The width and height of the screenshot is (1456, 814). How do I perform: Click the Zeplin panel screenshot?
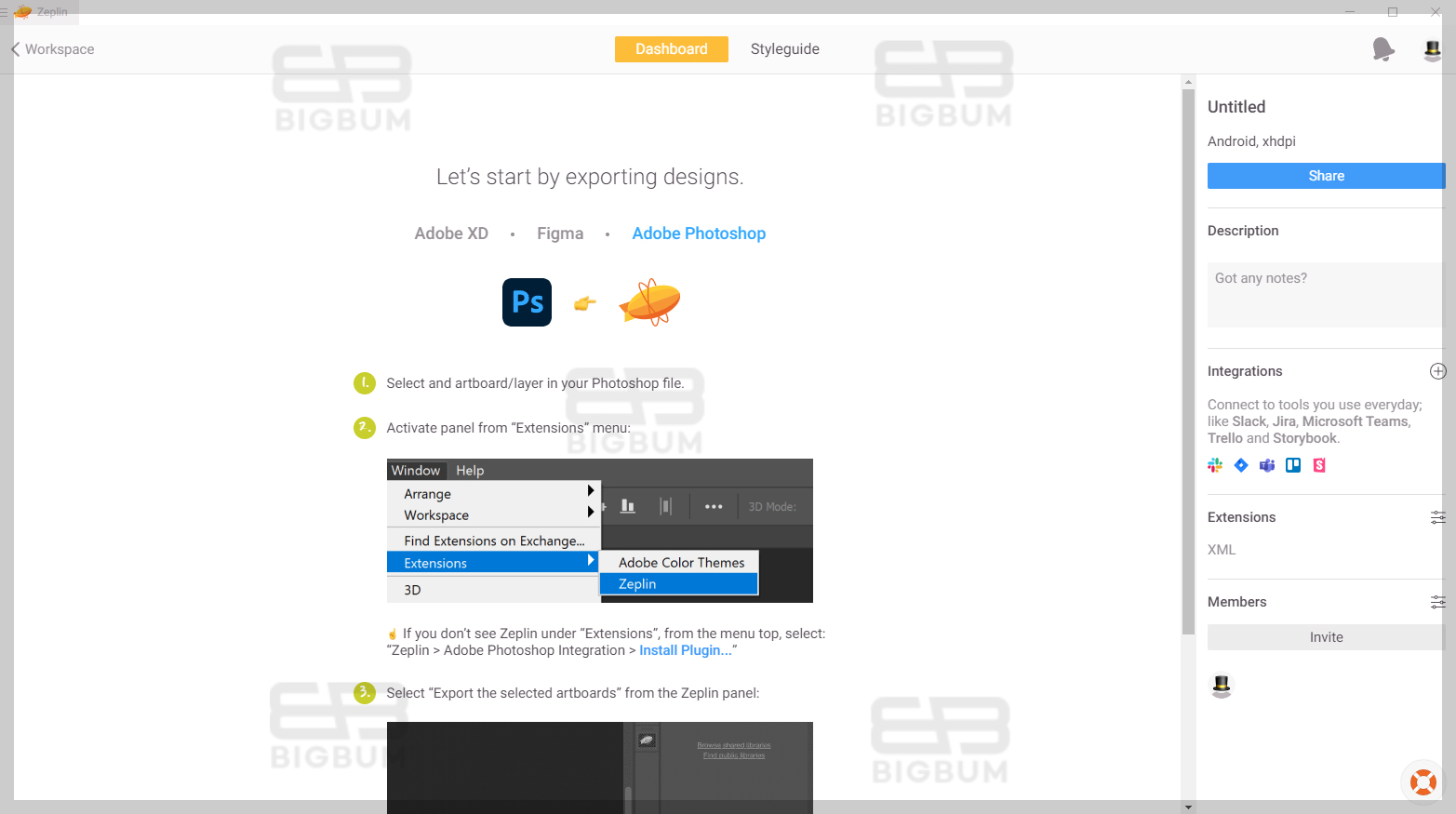tap(600, 767)
